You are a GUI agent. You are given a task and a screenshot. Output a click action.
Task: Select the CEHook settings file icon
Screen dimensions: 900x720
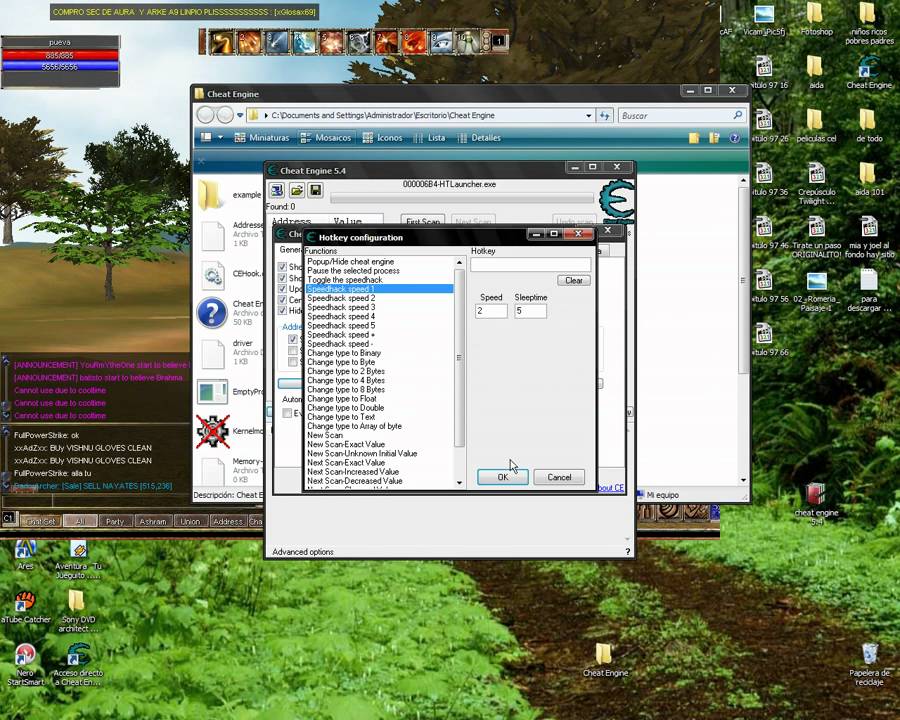(x=213, y=275)
